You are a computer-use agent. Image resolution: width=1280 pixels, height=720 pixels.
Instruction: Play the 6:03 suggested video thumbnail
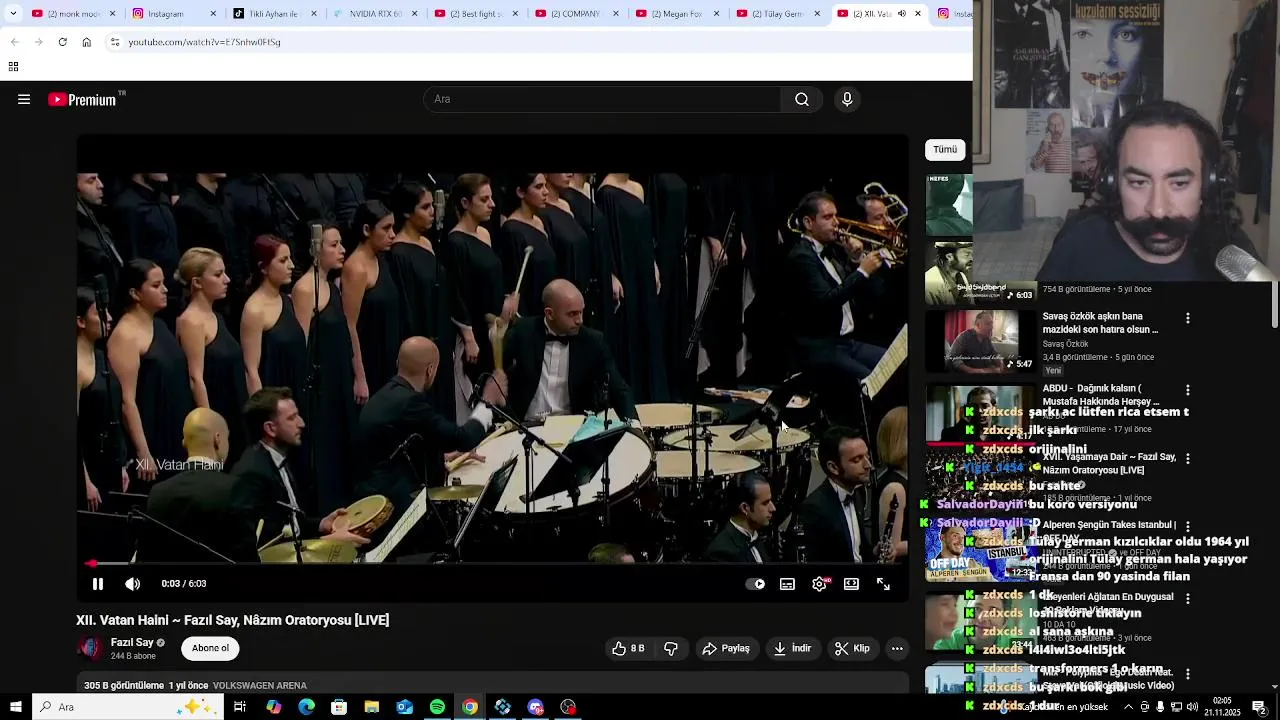(981, 272)
